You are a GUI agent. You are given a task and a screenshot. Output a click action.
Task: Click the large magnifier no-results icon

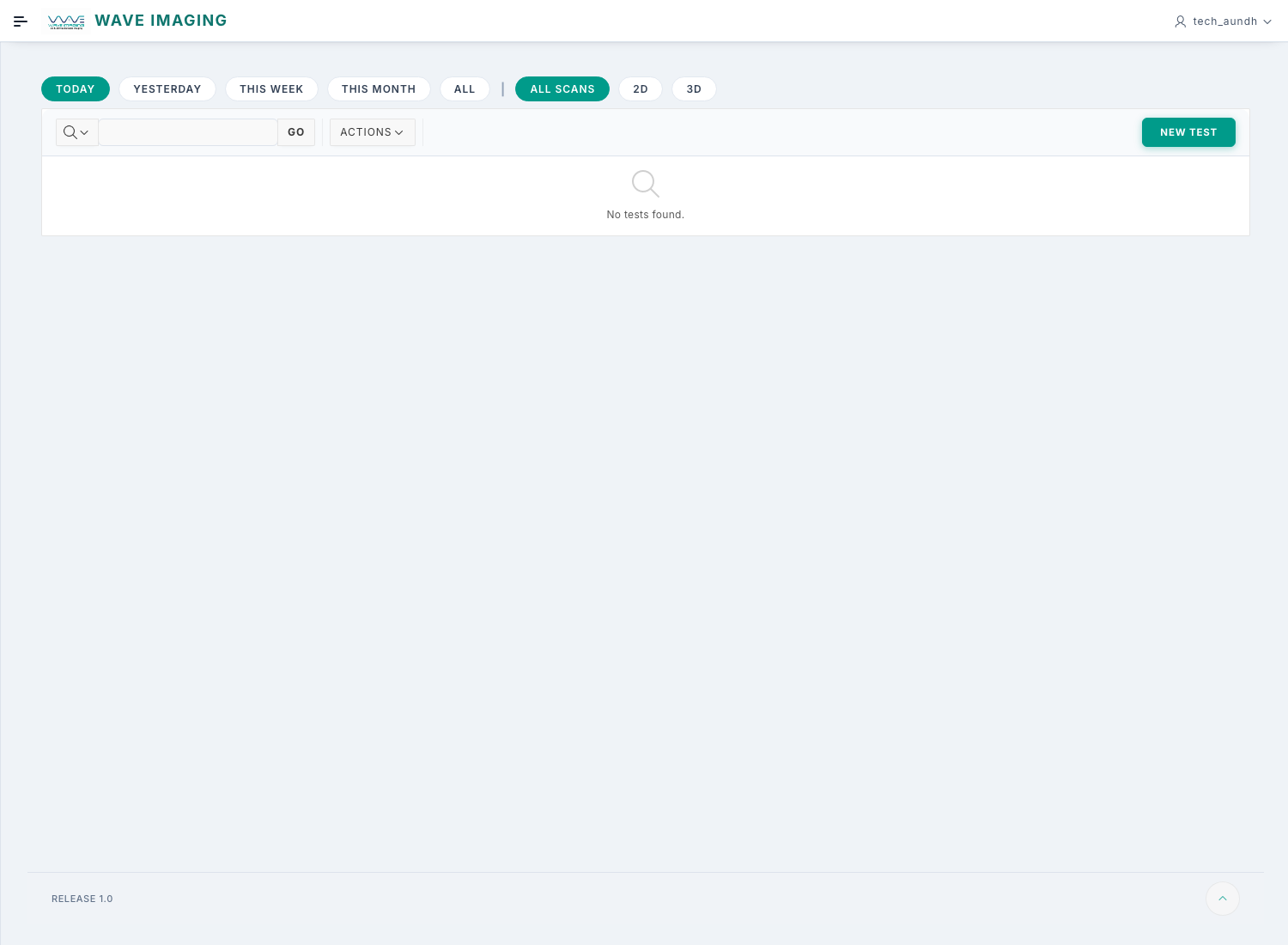tap(645, 183)
